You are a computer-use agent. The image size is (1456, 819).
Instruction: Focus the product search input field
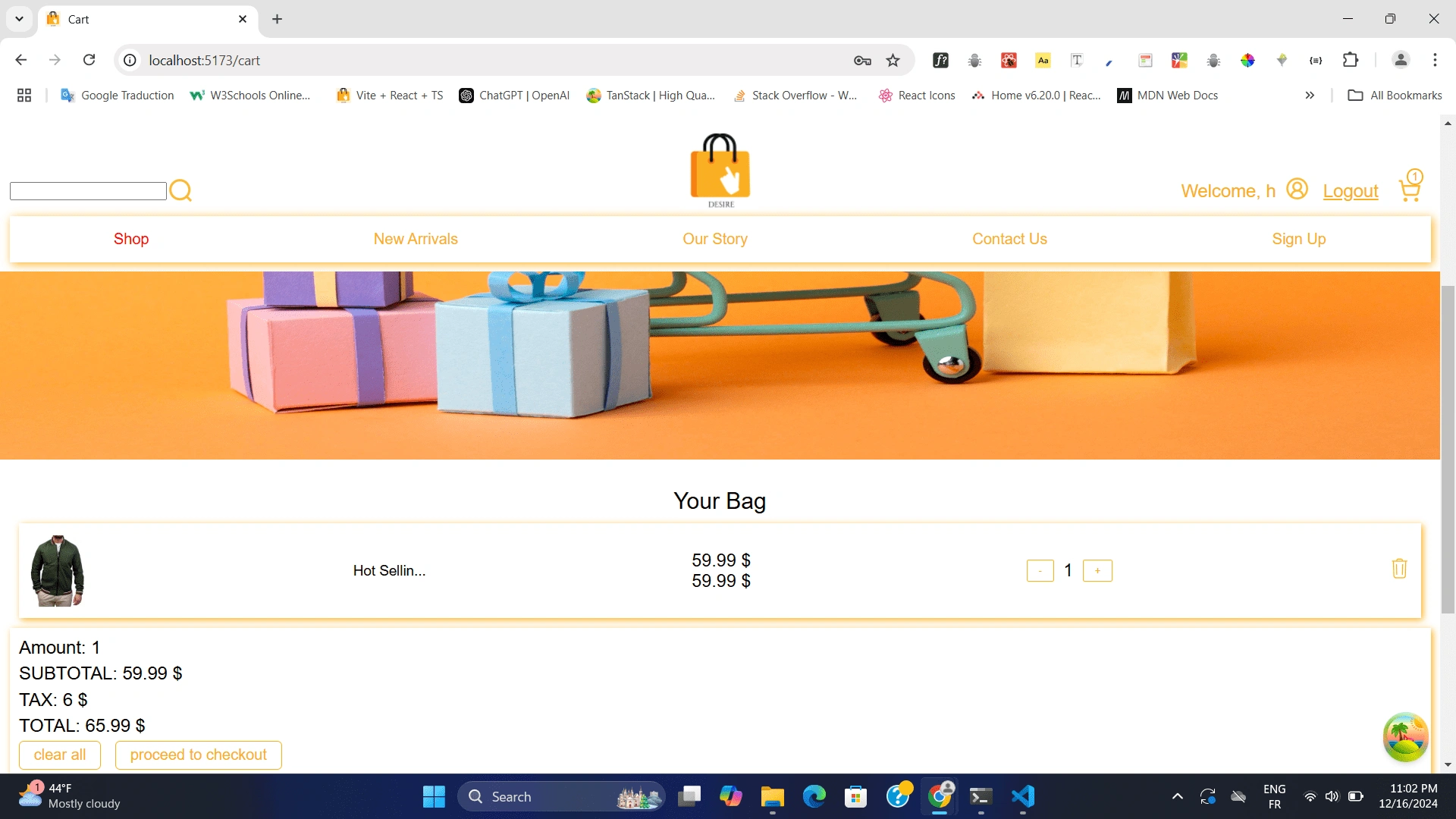pos(88,191)
